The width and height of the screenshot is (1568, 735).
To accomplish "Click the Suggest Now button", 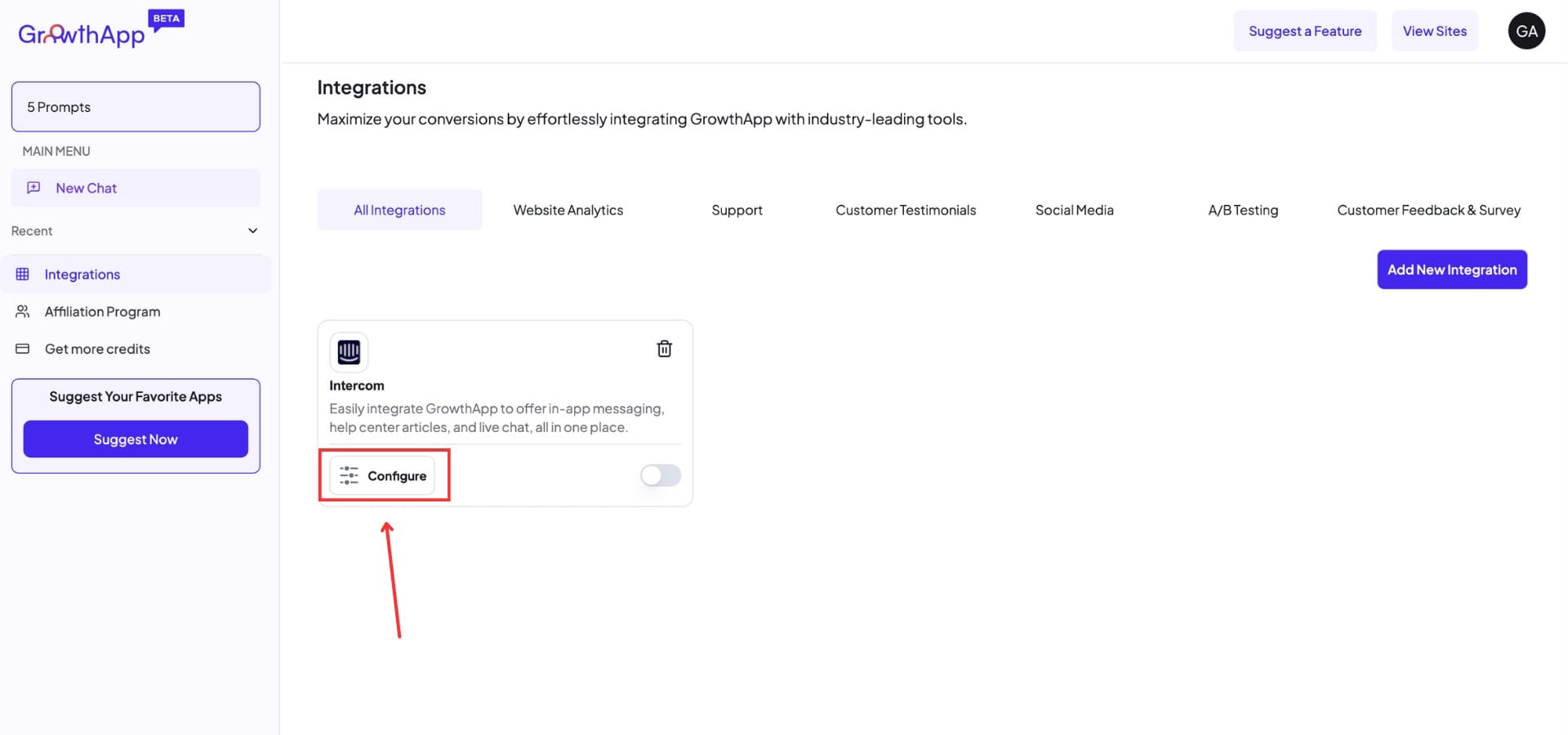I will [136, 439].
